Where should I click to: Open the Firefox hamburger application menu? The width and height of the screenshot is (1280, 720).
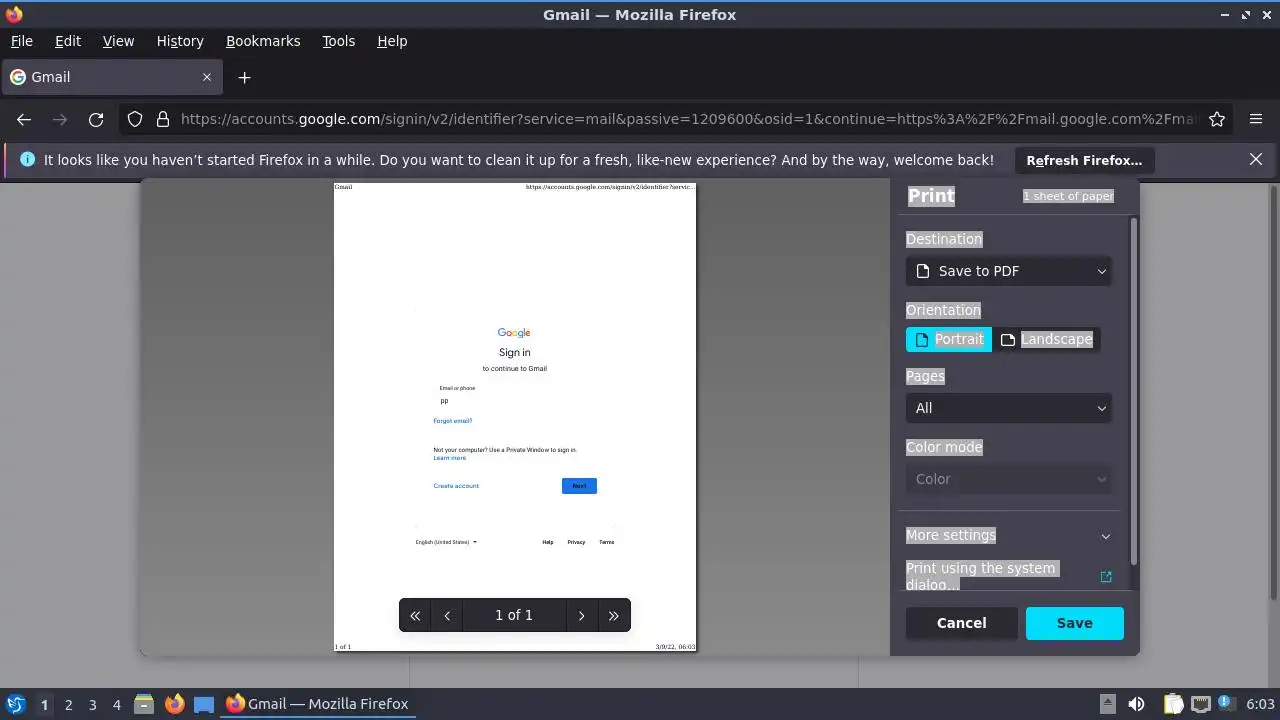pyautogui.click(x=1256, y=119)
